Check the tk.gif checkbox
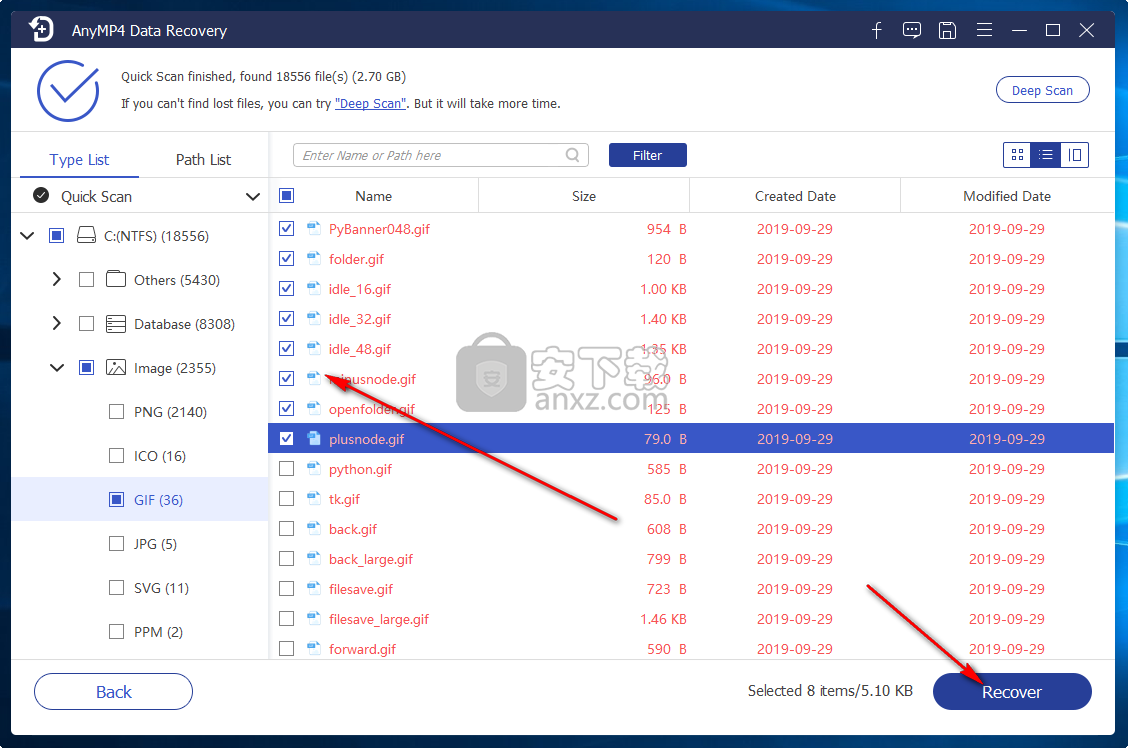The width and height of the screenshot is (1128, 748). coord(286,498)
